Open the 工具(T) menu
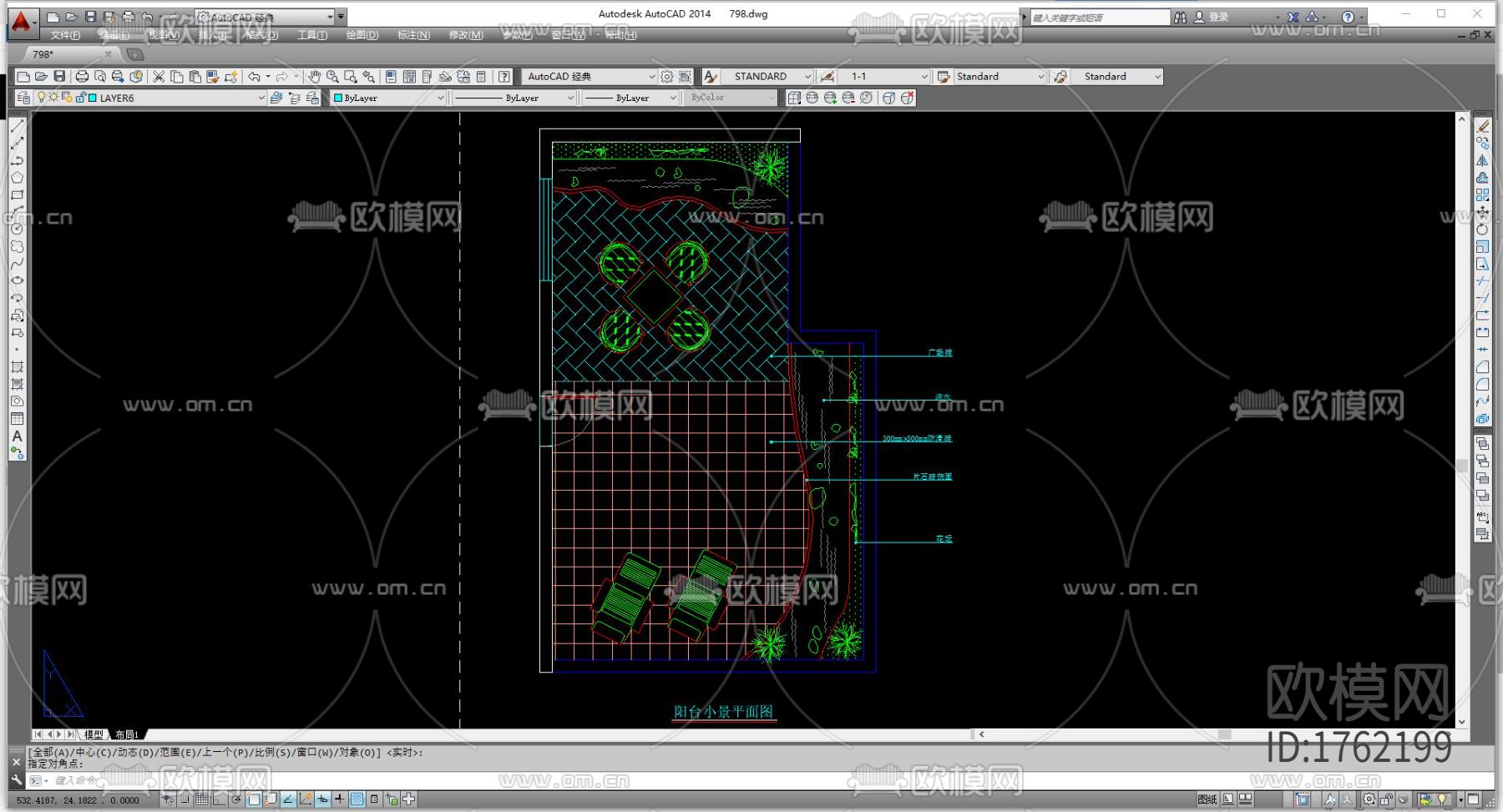1503x812 pixels. 311,35
